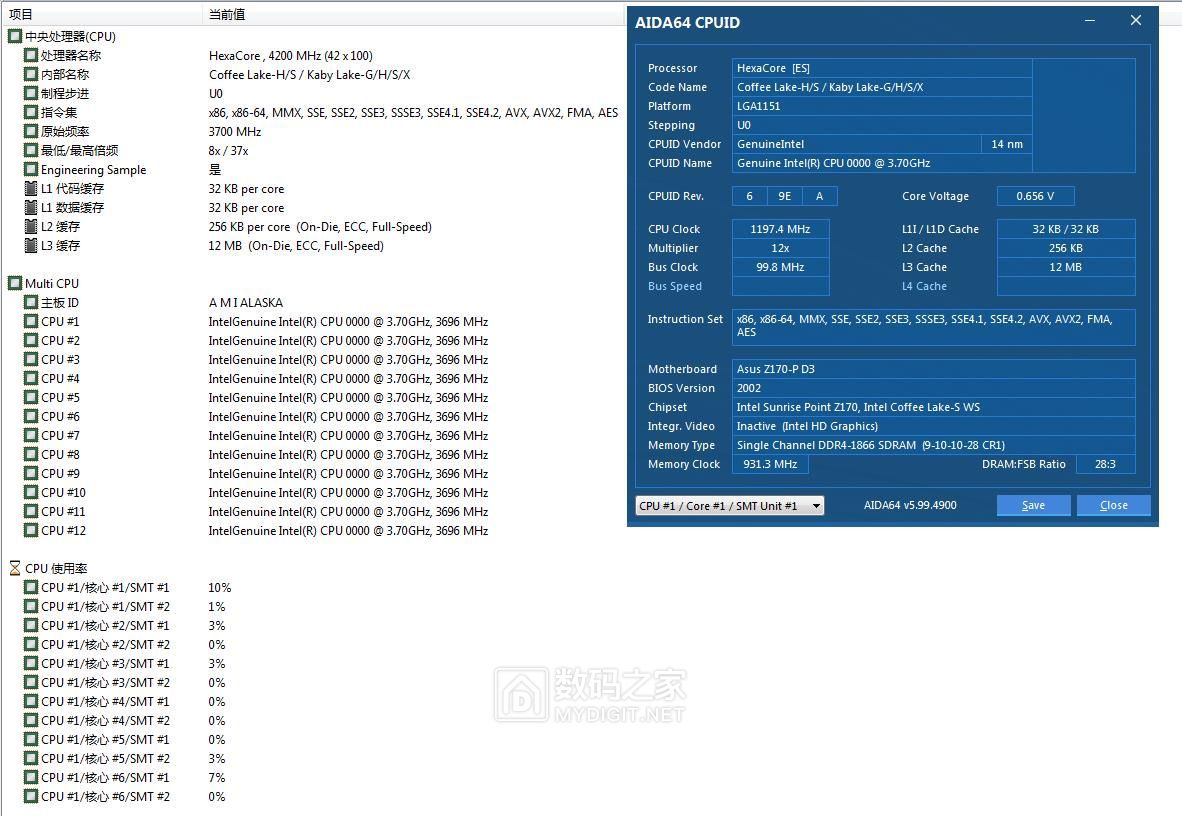1182x816 pixels.
Task: Click the CPU #5 processor icon
Action: click(30, 397)
